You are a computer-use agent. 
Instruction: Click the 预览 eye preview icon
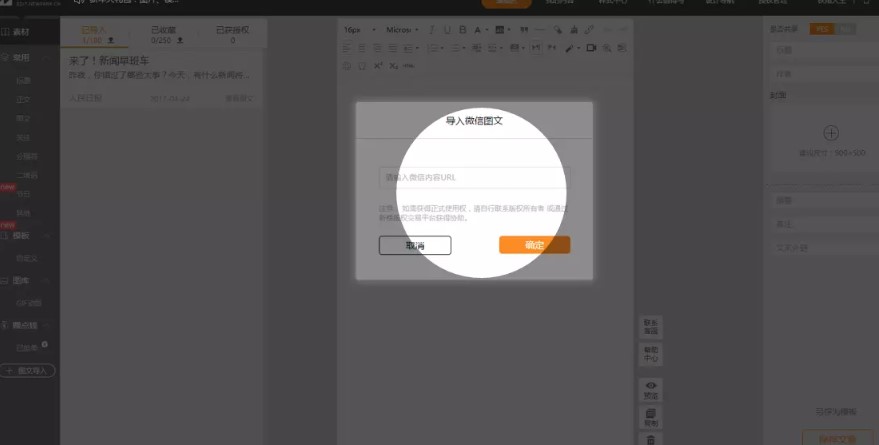(651, 388)
